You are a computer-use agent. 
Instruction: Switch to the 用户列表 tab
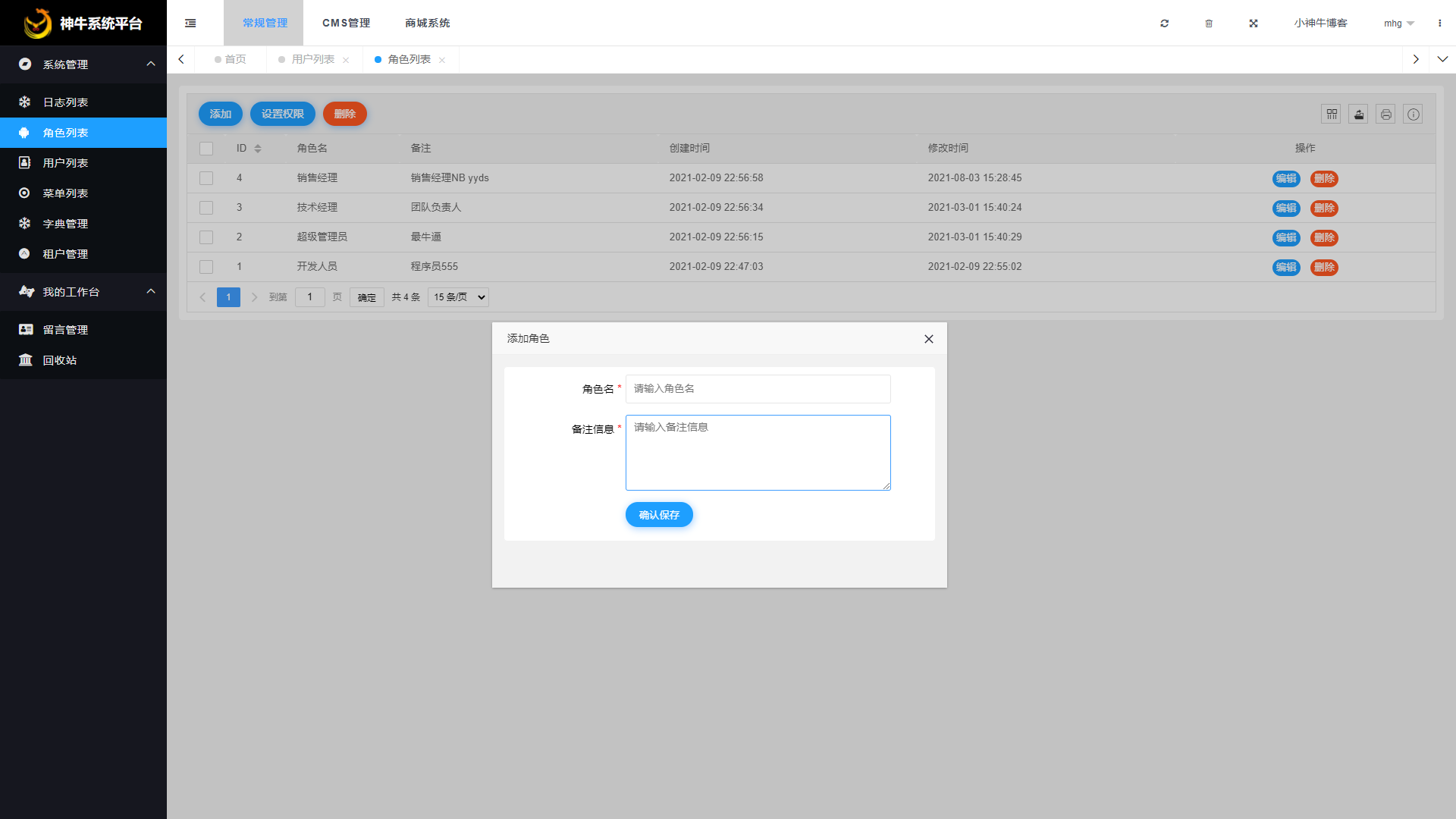312,59
